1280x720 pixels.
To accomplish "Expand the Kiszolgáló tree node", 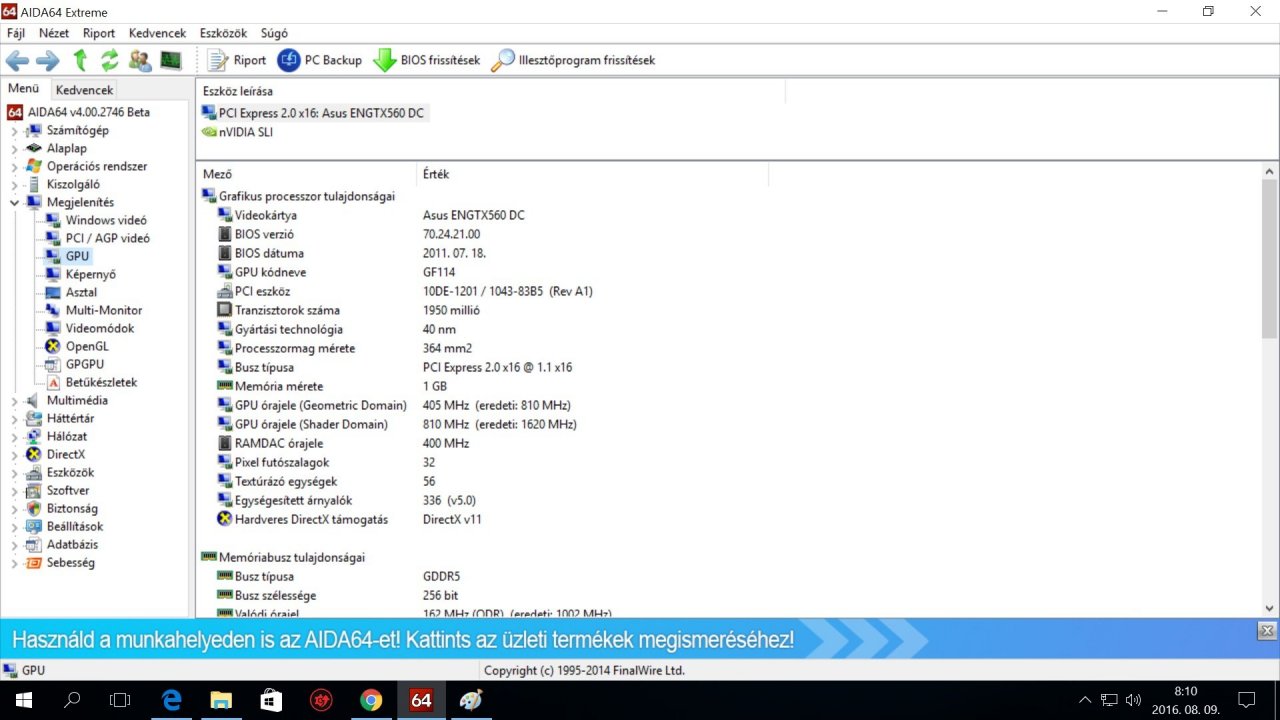I will [x=14, y=184].
